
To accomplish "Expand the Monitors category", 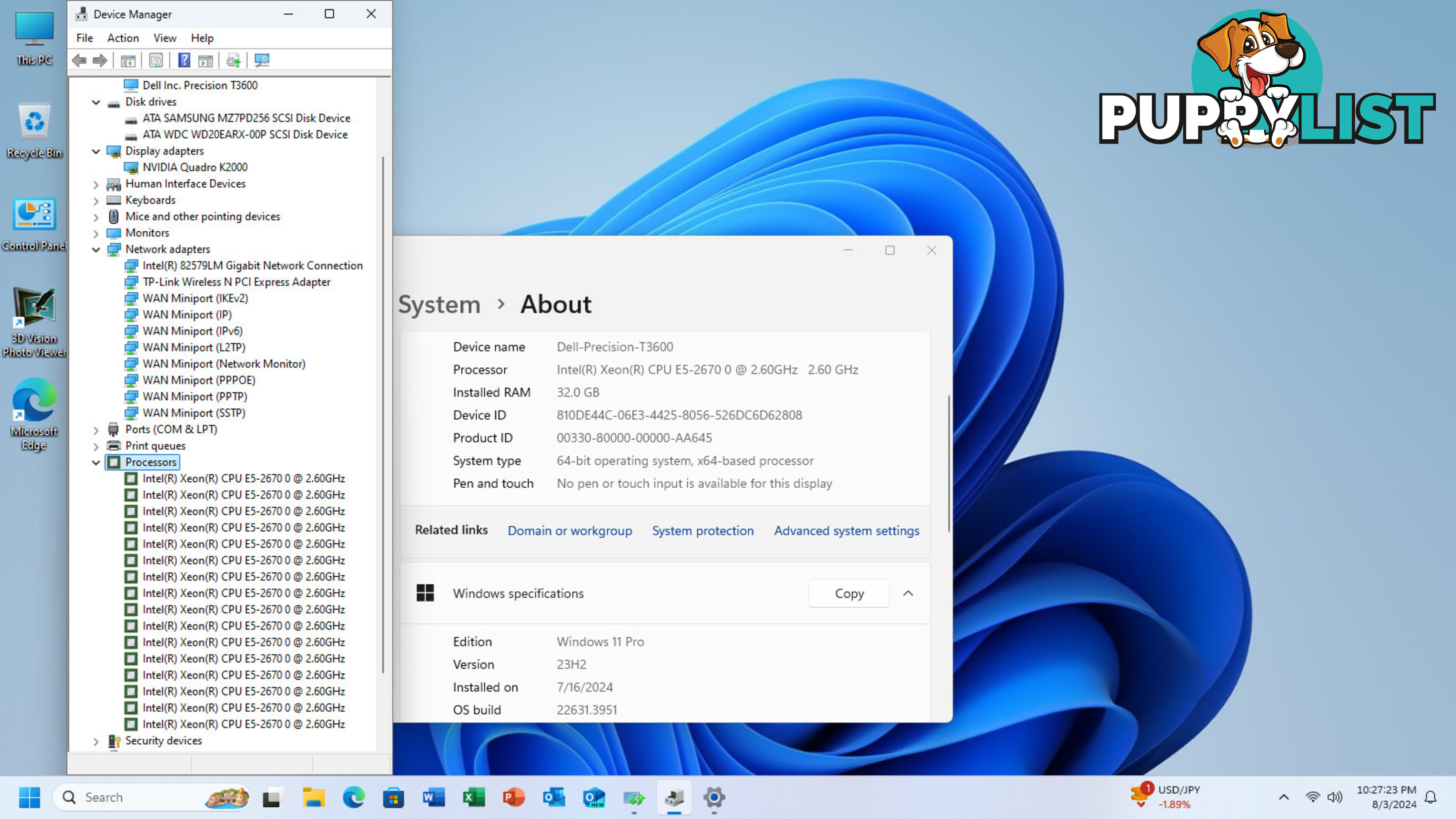I will [x=96, y=234].
